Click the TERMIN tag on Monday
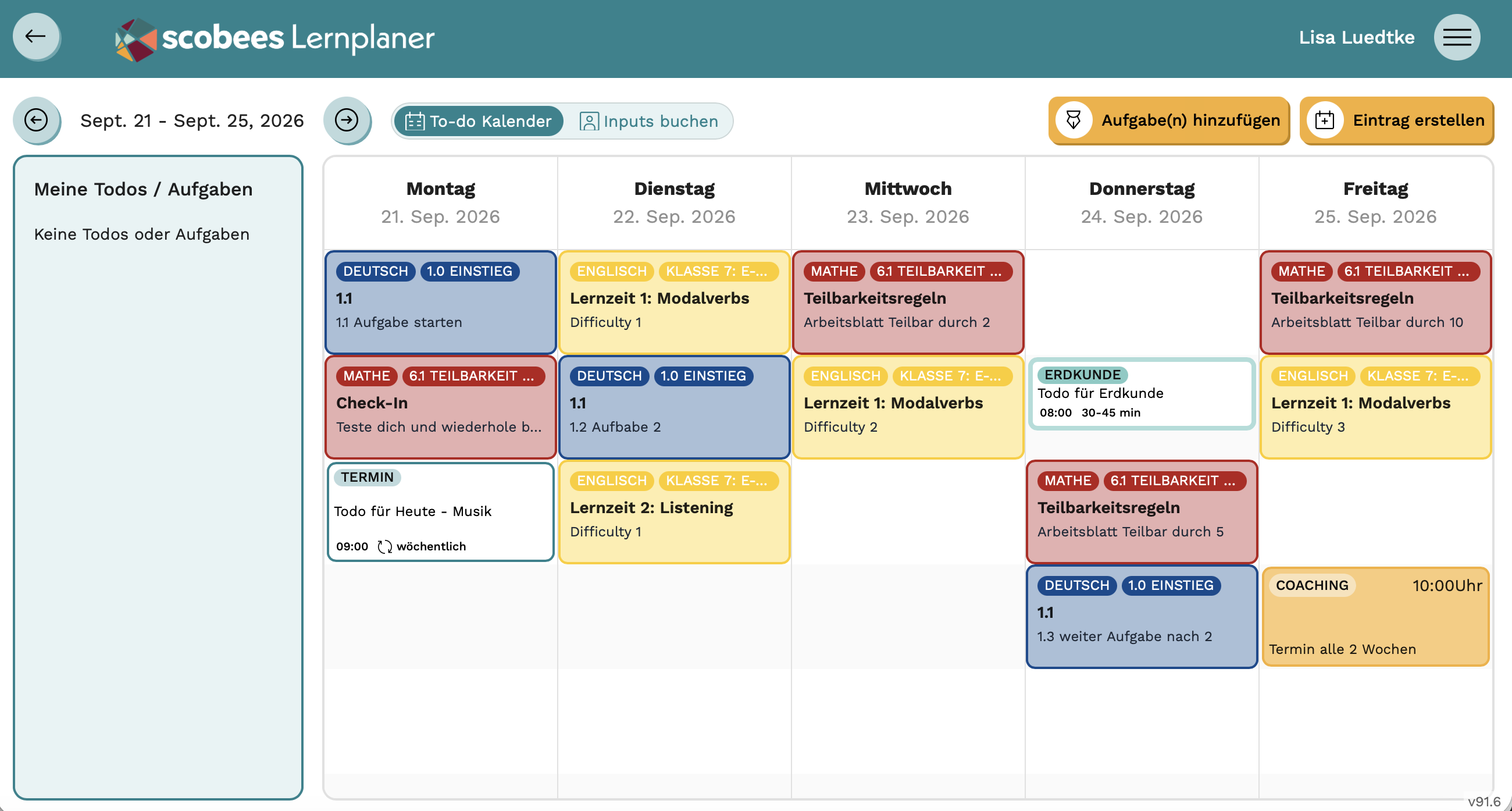The height and width of the screenshot is (811, 1512). pyautogui.click(x=368, y=478)
